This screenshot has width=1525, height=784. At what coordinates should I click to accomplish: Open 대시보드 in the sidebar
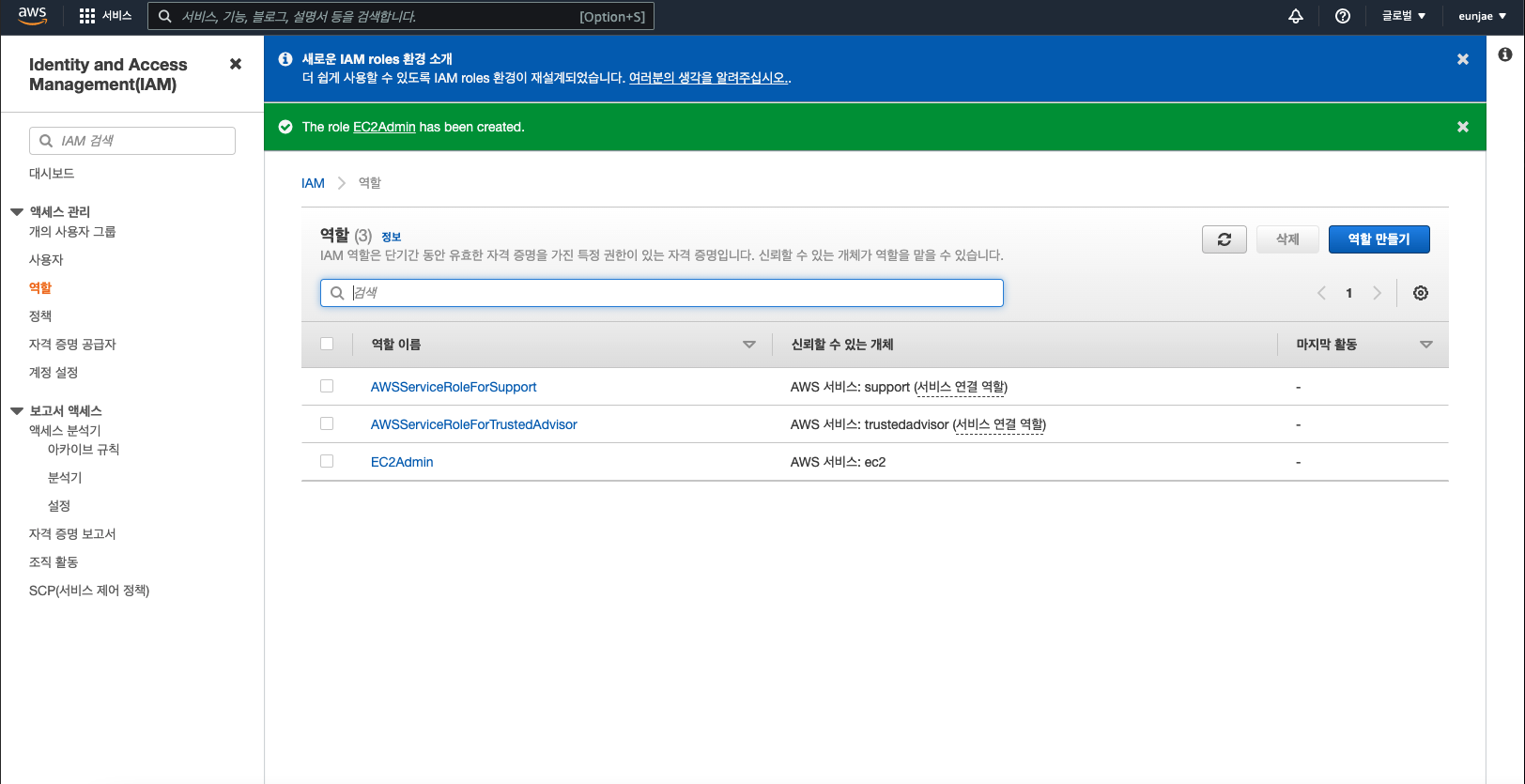point(52,174)
